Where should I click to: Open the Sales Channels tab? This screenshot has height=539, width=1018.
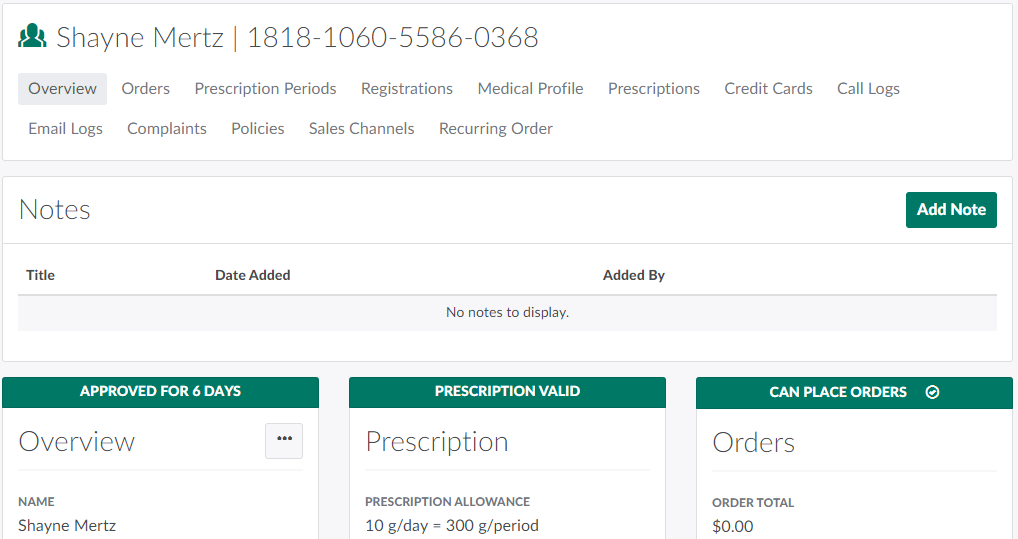361,129
